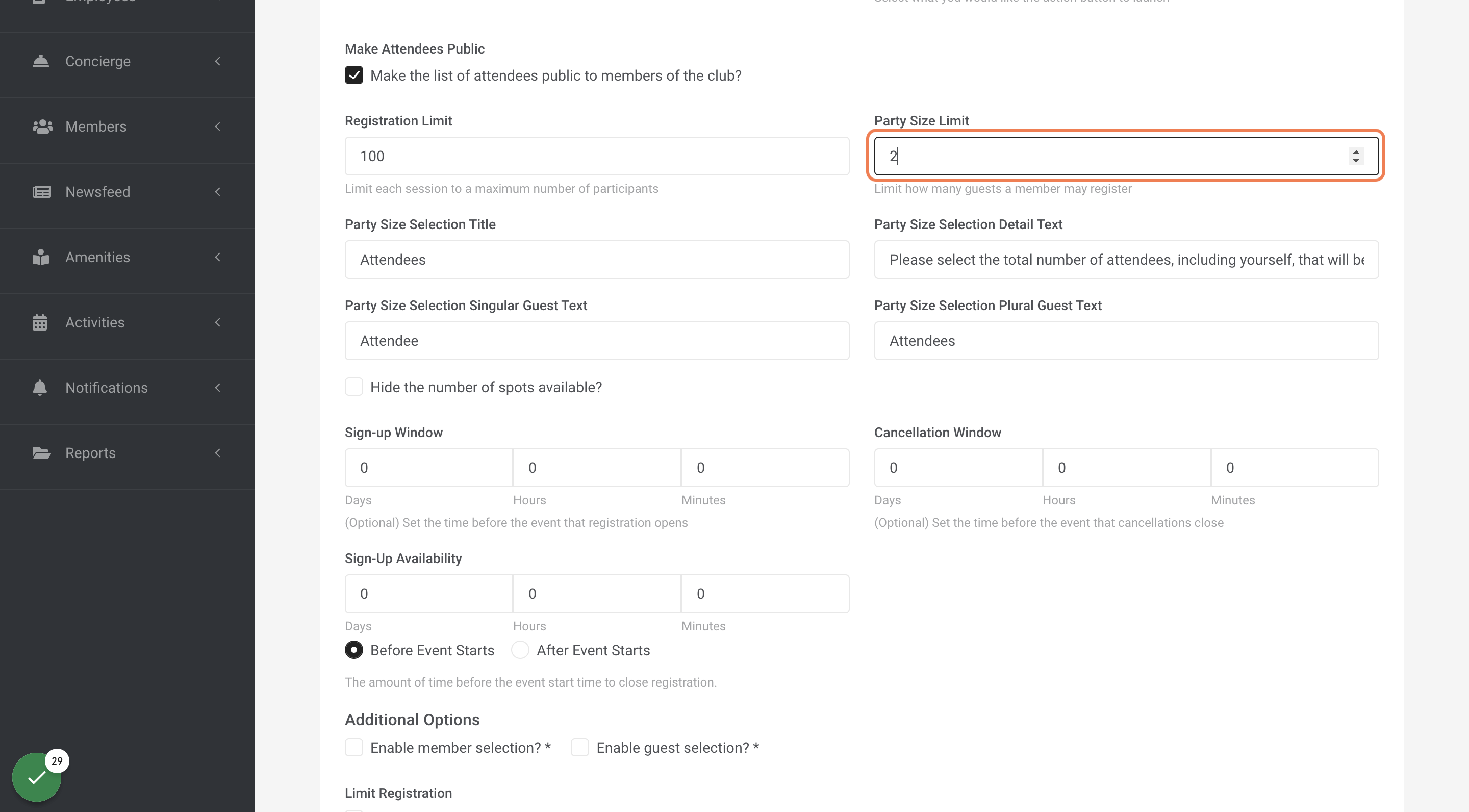Screen dimensions: 1469x812
Task: Uncheck make attendees list public checkbox
Action: (x=353, y=75)
